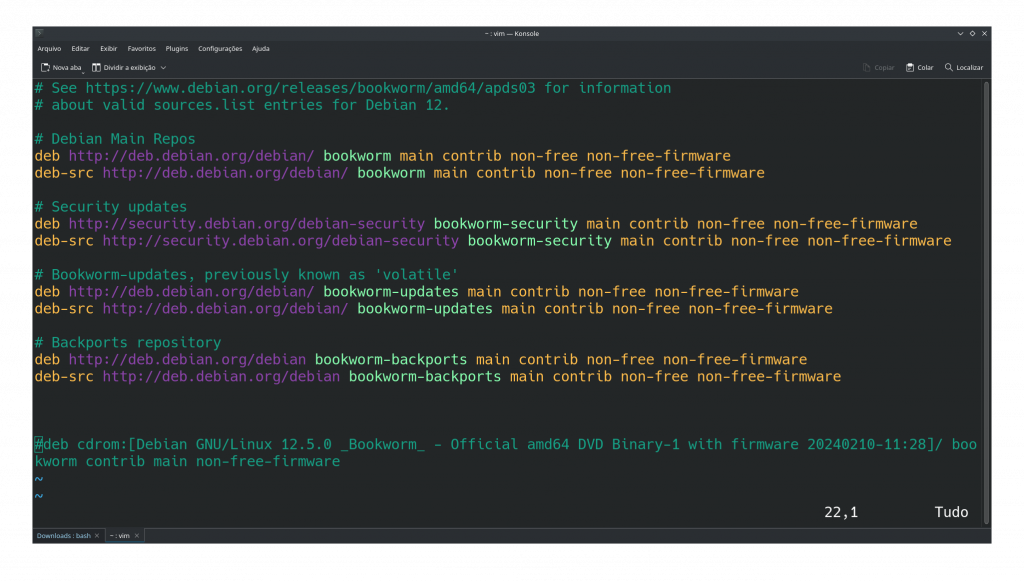
Task: Click the Colar paste icon
Action: pos(910,67)
